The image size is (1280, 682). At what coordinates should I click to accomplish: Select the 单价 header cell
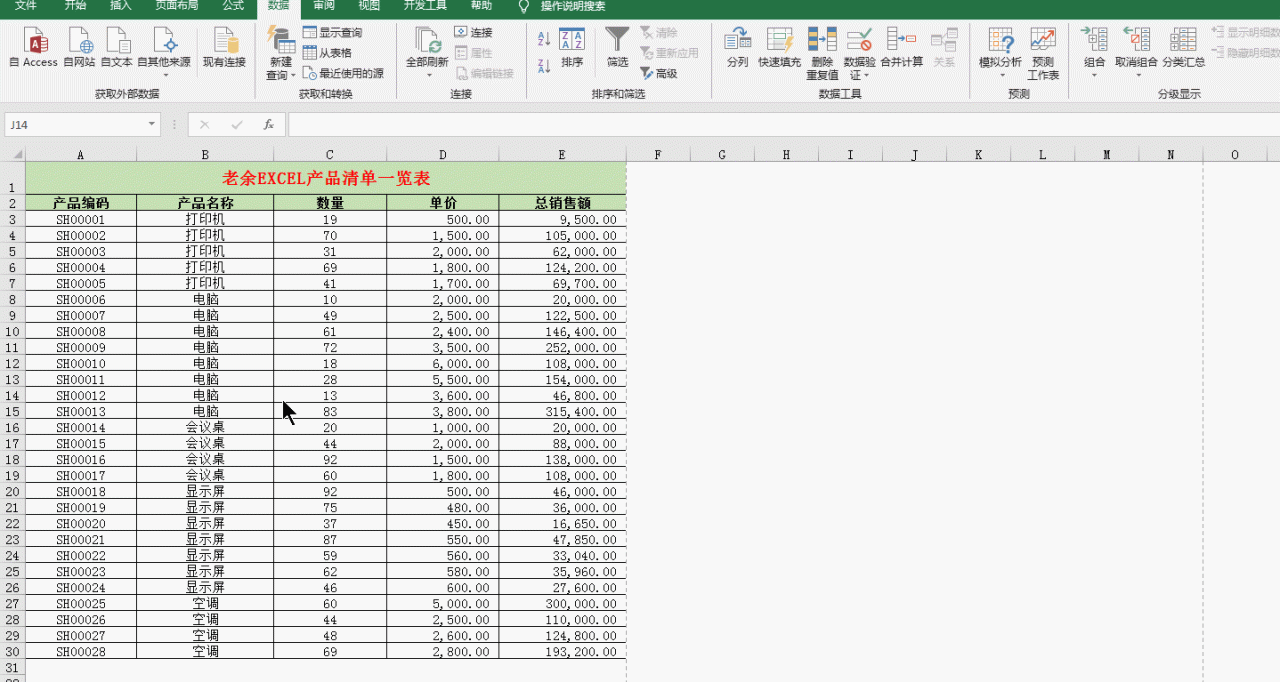(x=442, y=203)
